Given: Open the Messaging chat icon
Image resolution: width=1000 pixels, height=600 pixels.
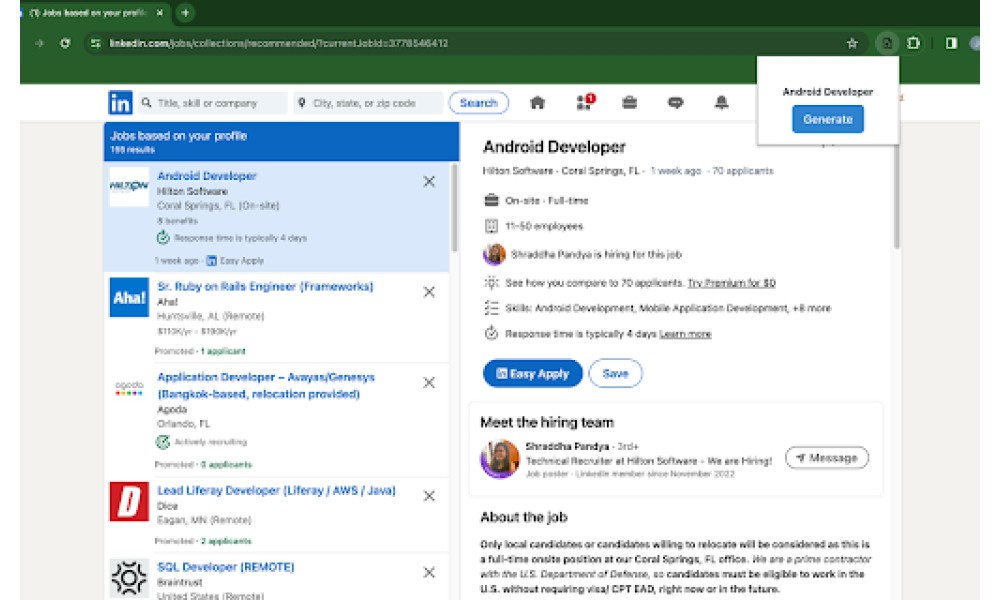Looking at the screenshot, I should 675,103.
